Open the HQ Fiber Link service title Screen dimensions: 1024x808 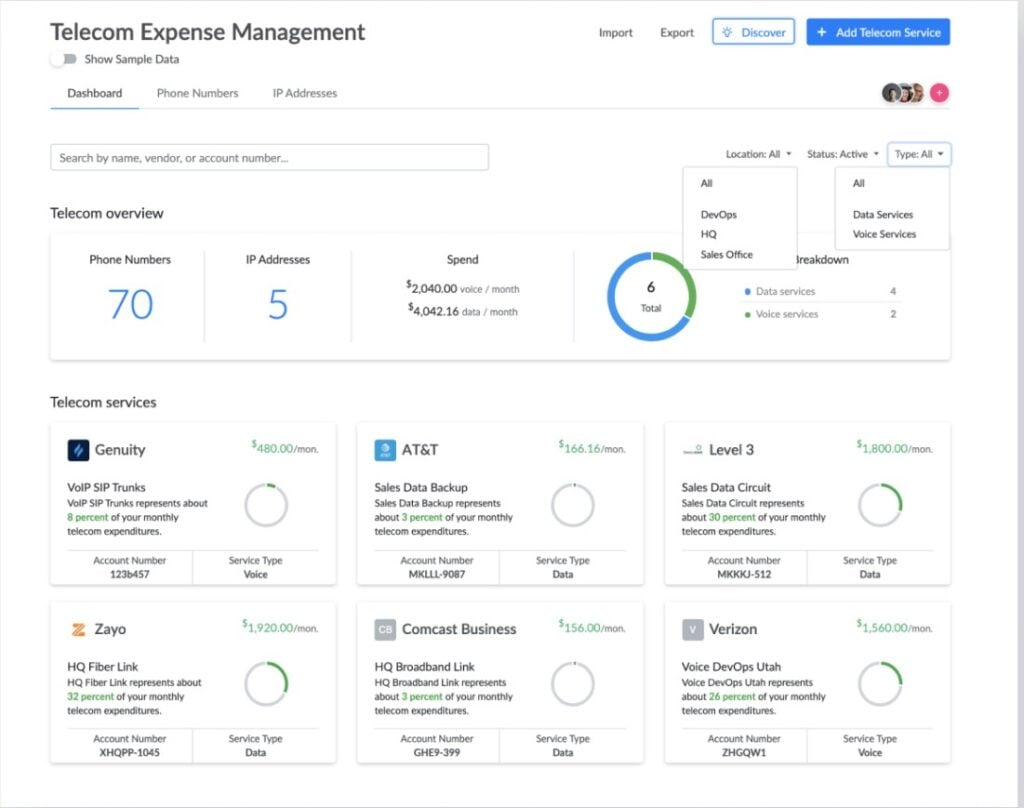[103, 666]
